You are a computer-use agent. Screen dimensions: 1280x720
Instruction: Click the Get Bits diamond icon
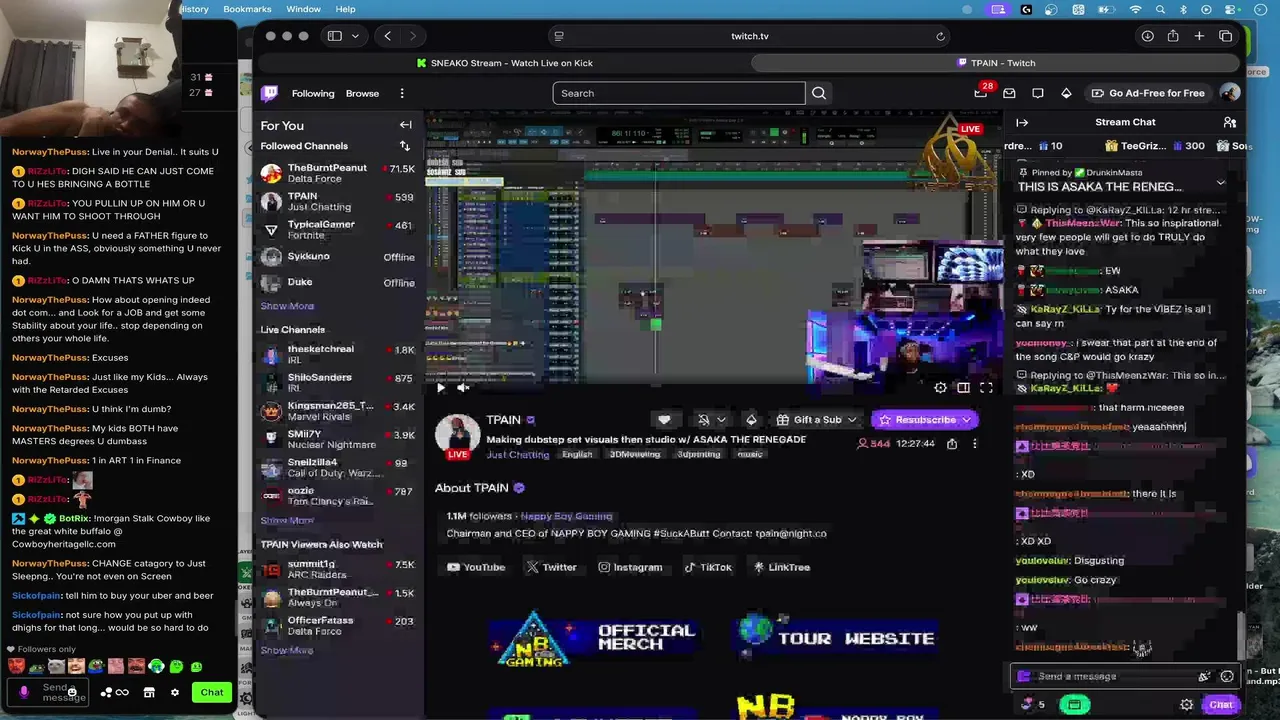pos(1066,93)
